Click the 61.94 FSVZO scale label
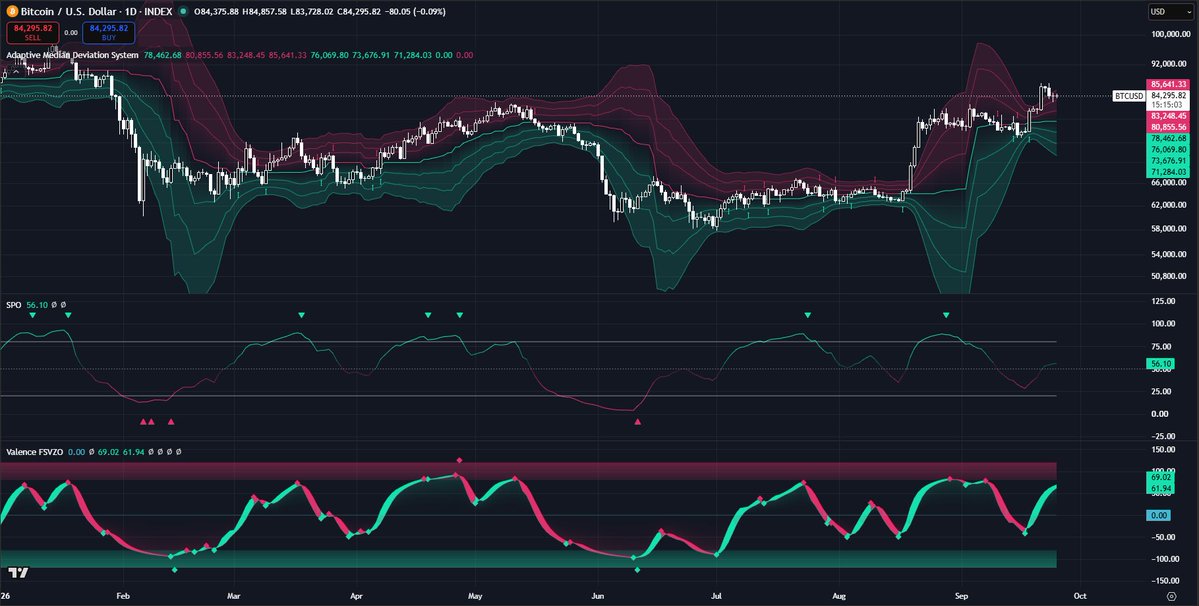The image size is (1199, 606). pyautogui.click(x=1161, y=488)
